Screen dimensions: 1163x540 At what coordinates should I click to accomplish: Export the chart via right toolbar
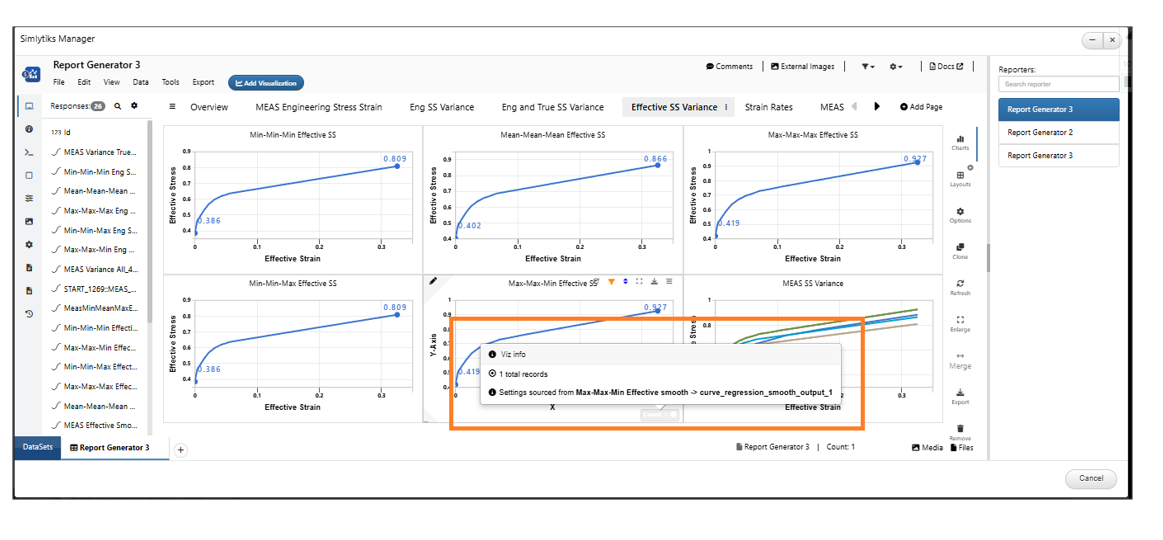(x=960, y=395)
